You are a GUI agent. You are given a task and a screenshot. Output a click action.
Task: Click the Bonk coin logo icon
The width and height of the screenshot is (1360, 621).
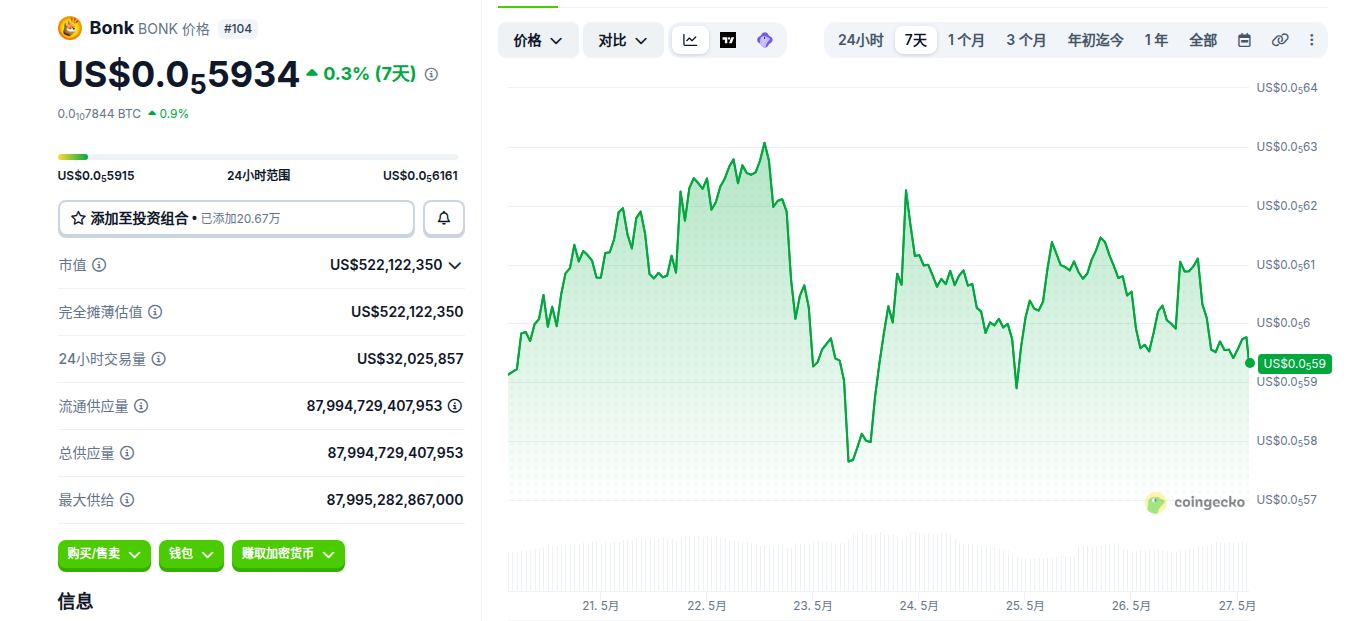point(70,28)
